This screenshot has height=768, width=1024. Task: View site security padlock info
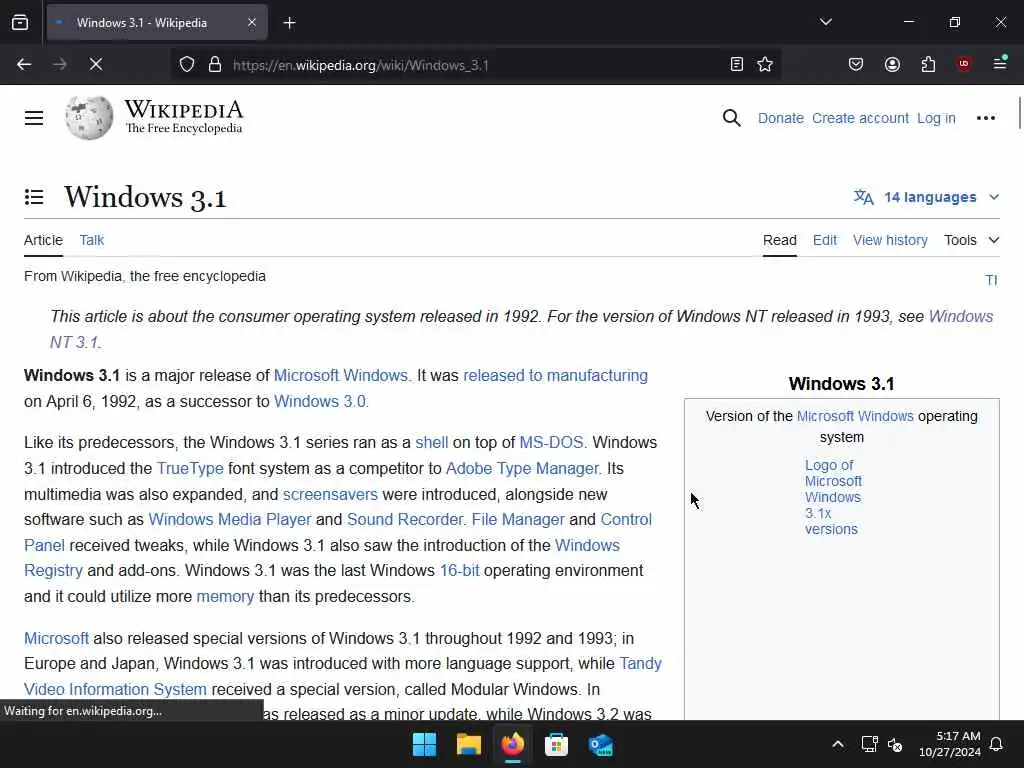click(x=215, y=65)
